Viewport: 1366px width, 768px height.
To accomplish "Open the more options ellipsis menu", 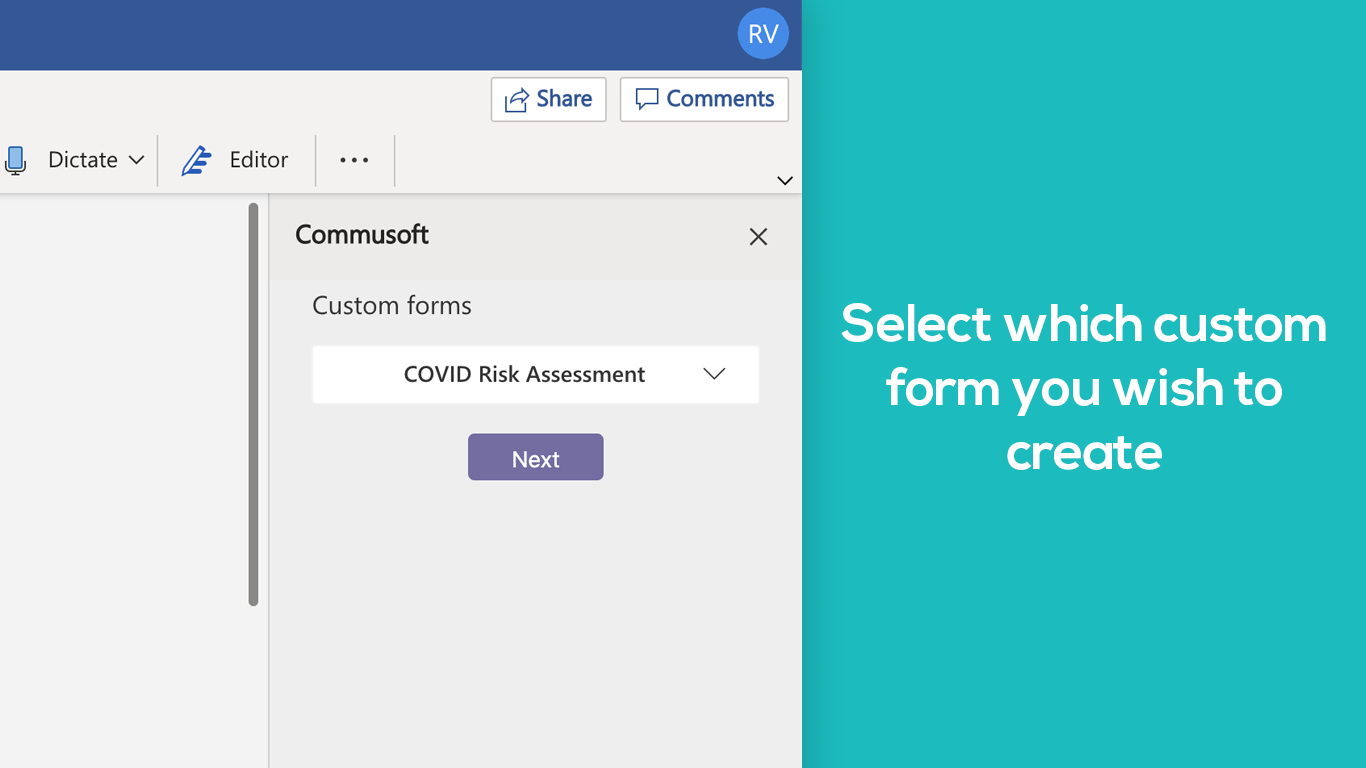I will pos(354,160).
